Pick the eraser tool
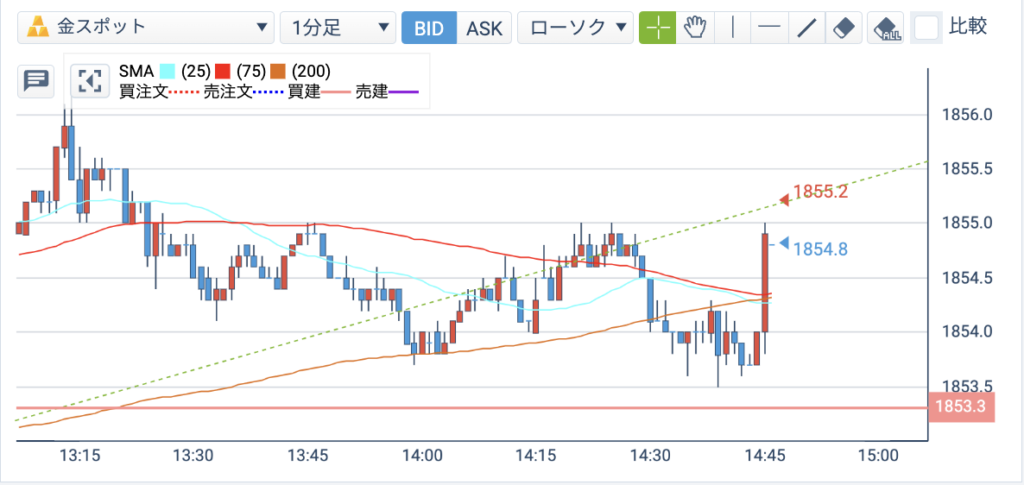This screenshot has width=1024, height=485. click(844, 28)
